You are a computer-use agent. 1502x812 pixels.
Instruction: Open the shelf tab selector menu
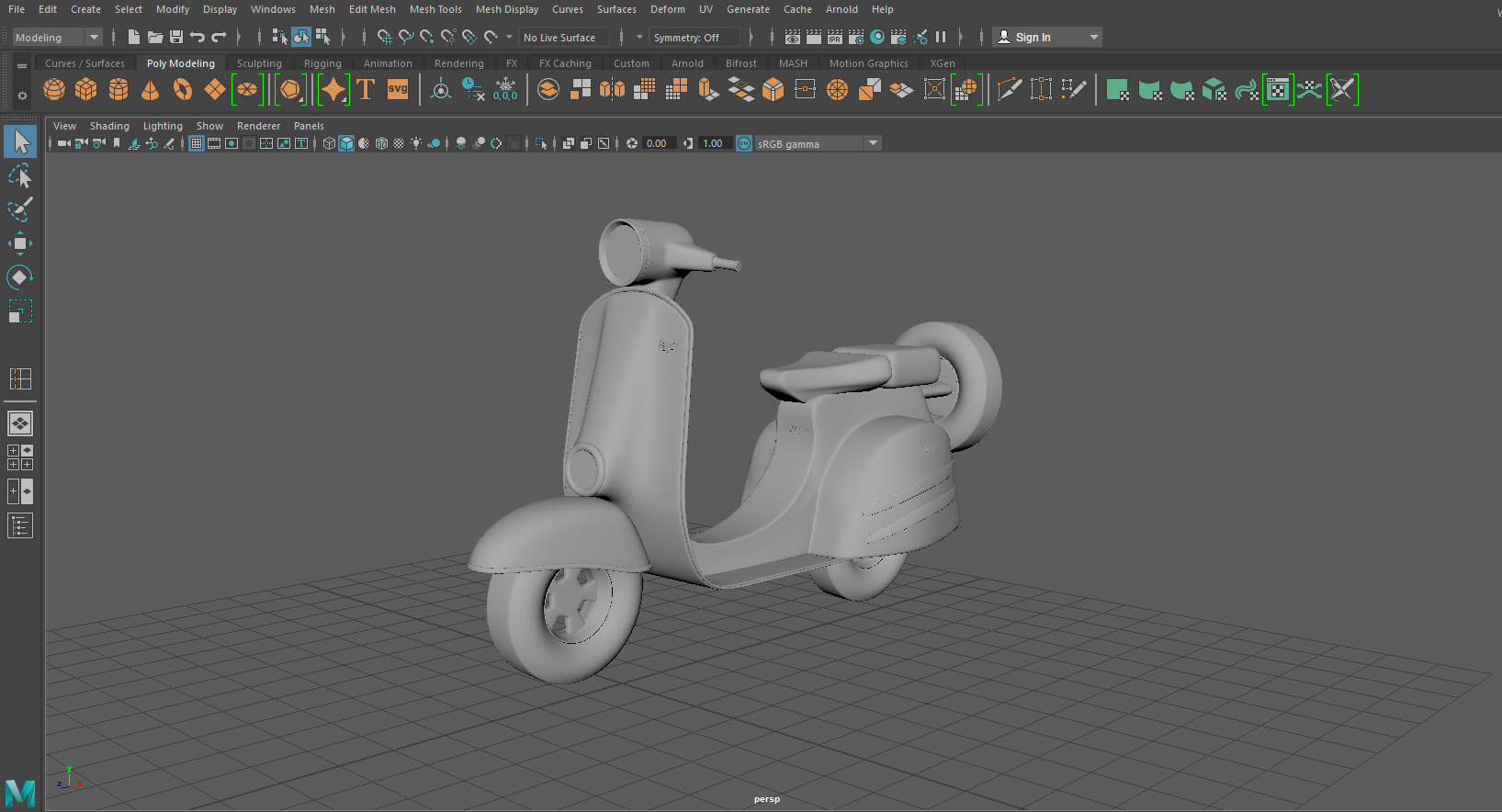point(22,65)
